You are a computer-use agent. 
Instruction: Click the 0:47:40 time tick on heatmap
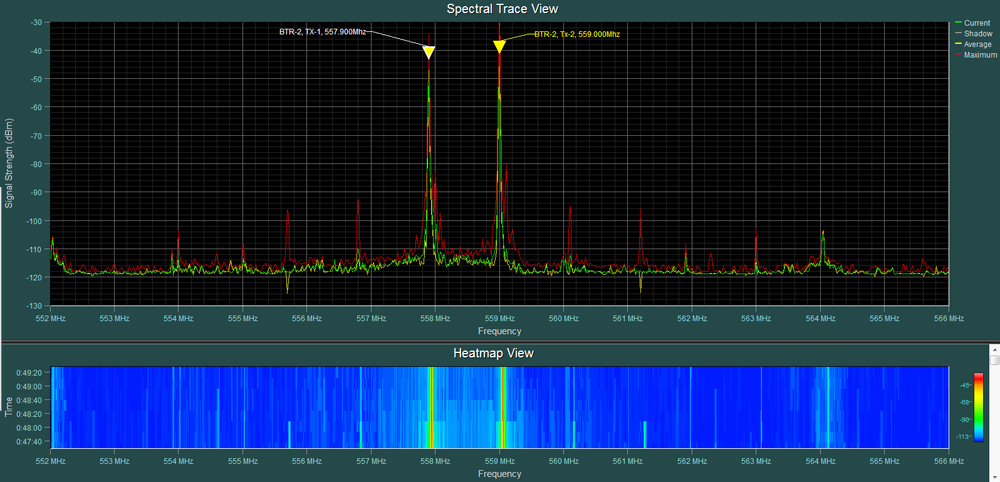(x=29, y=441)
